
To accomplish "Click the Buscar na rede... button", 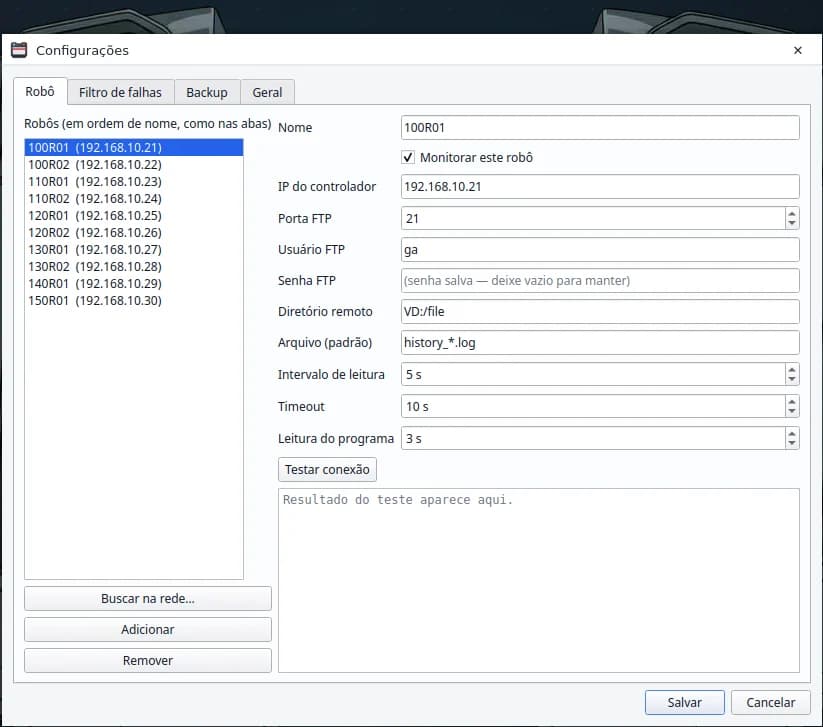I will click(147, 598).
